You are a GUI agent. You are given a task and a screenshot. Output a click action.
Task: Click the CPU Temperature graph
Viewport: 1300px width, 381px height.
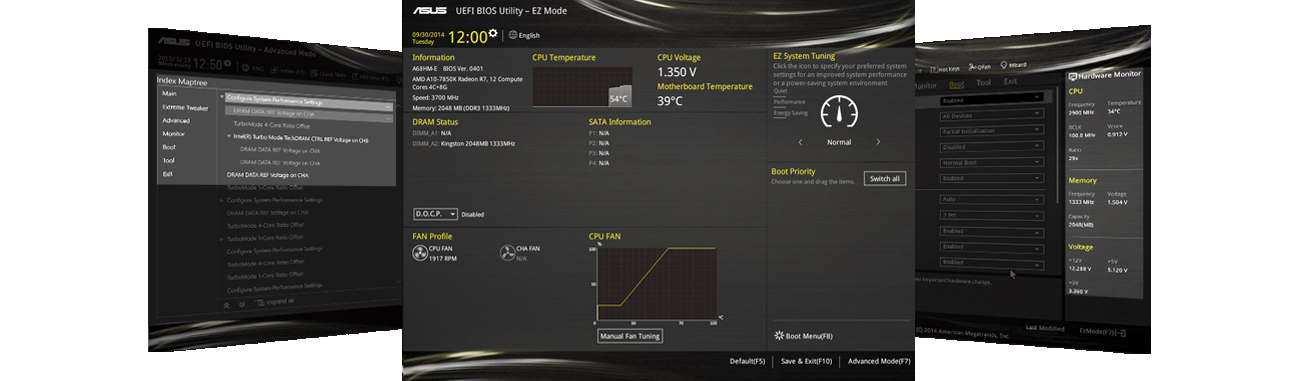[581, 86]
